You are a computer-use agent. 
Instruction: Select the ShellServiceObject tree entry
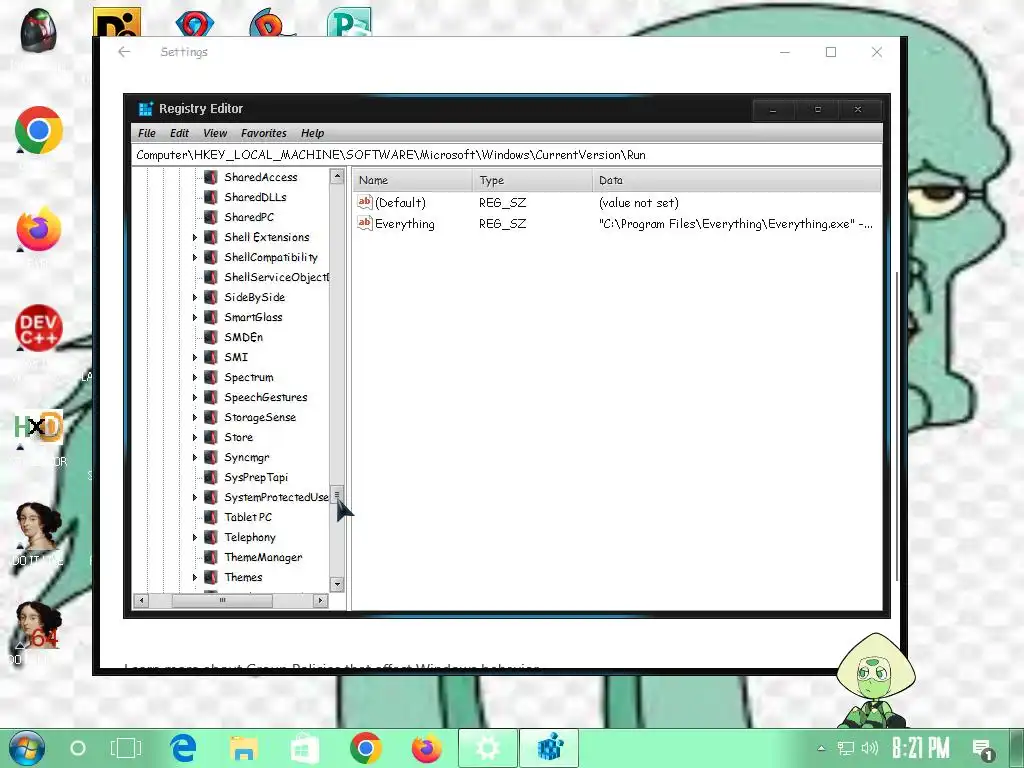tap(276, 278)
